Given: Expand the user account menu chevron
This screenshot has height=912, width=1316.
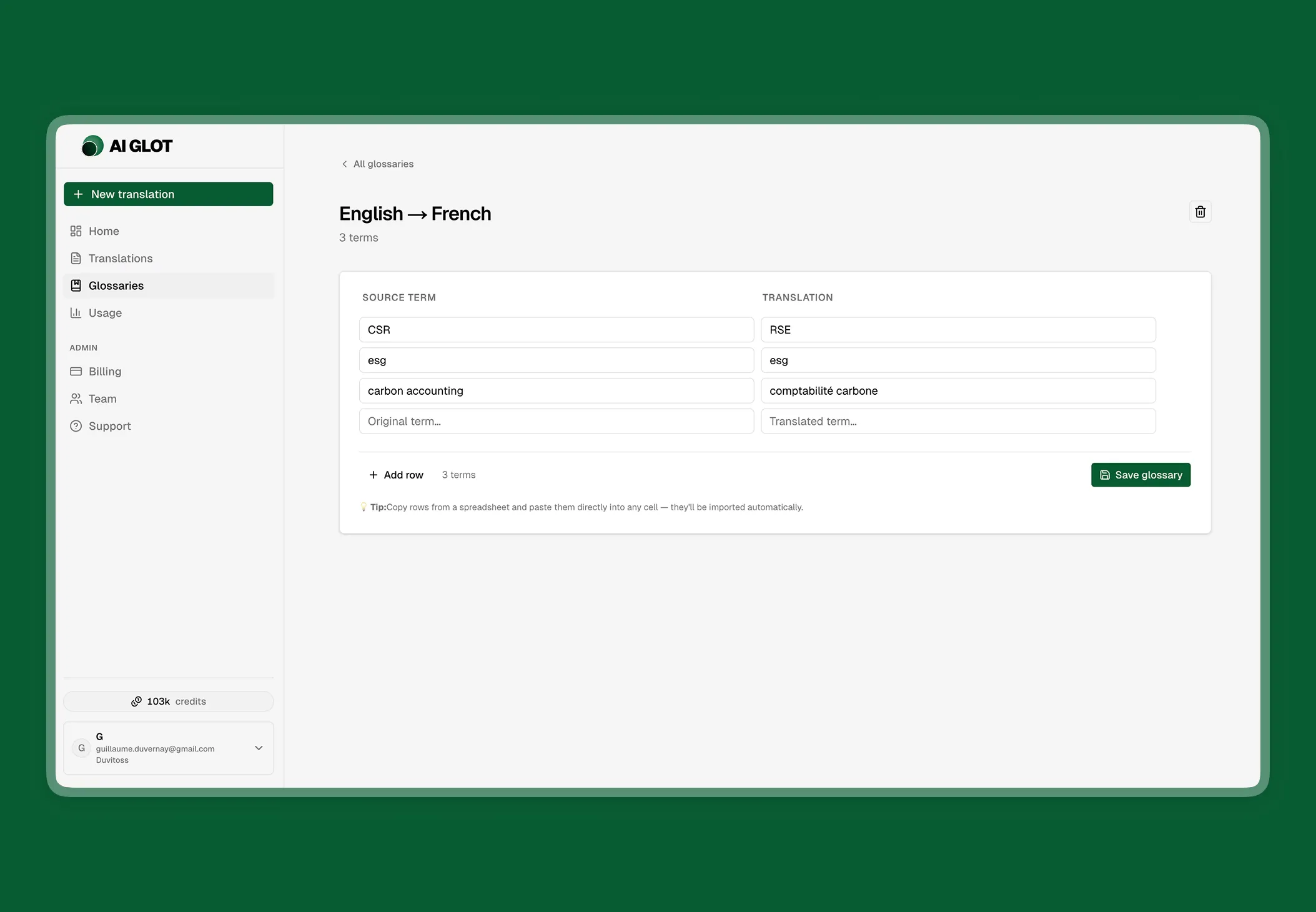Looking at the screenshot, I should pos(258,748).
